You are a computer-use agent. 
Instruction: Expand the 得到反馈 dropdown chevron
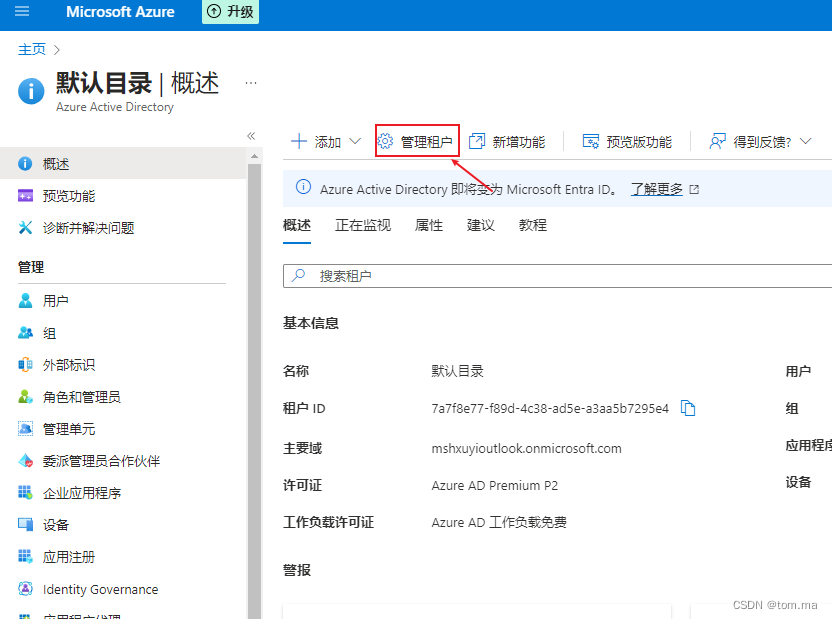[x=805, y=141]
